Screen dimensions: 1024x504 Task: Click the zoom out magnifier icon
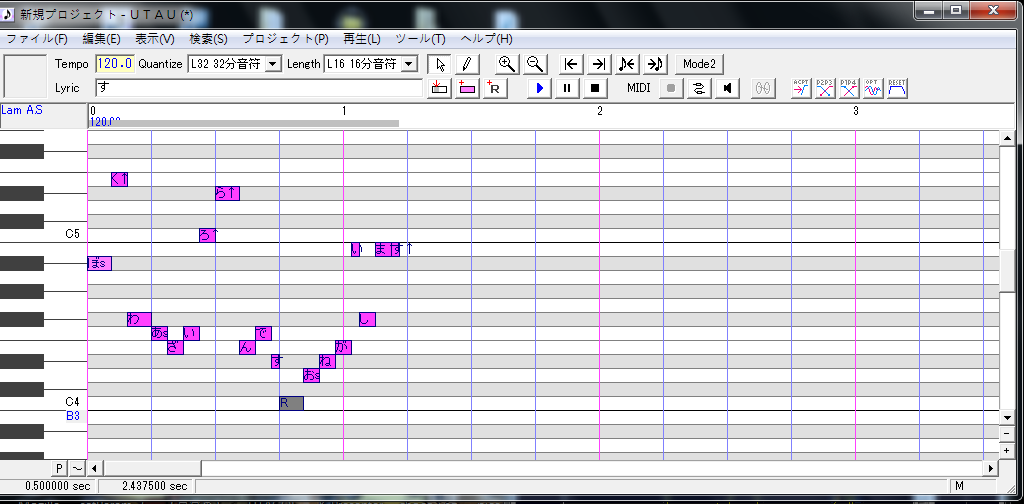tap(535, 64)
